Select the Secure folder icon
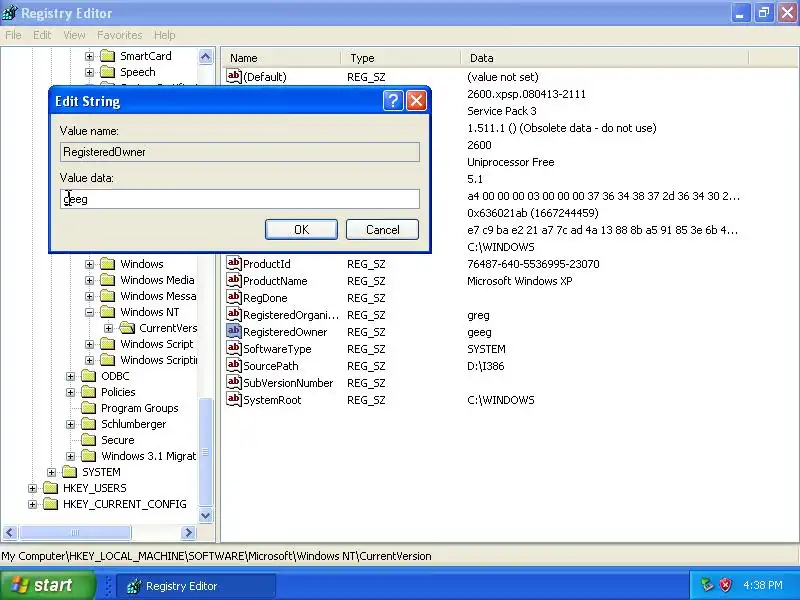The width and height of the screenshot is (800, 600). tap(88, 440)
